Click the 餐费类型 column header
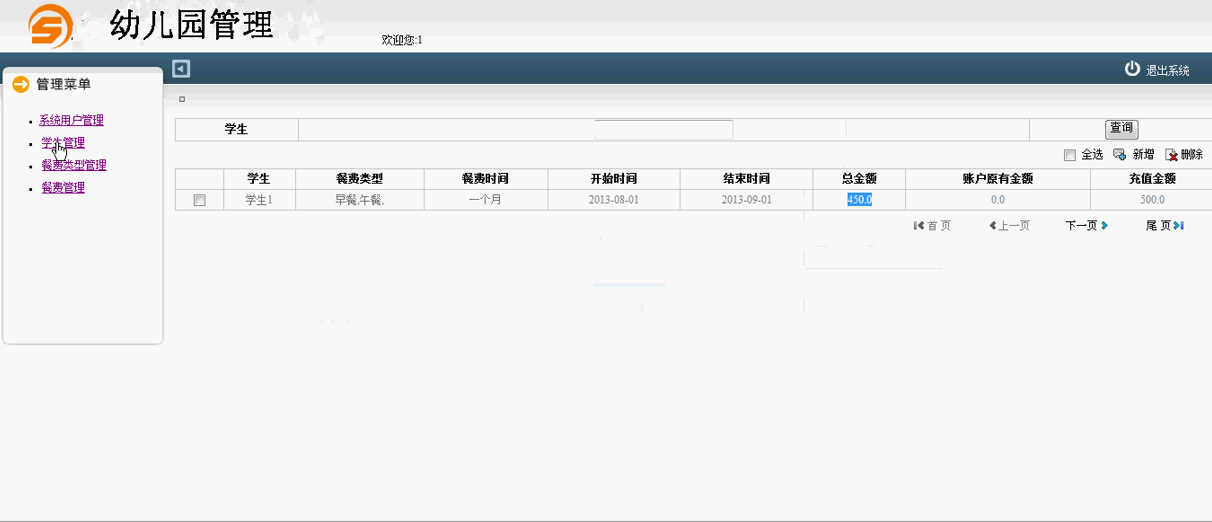This screenshot has width=1212, height=522. (x=359, y=179)
